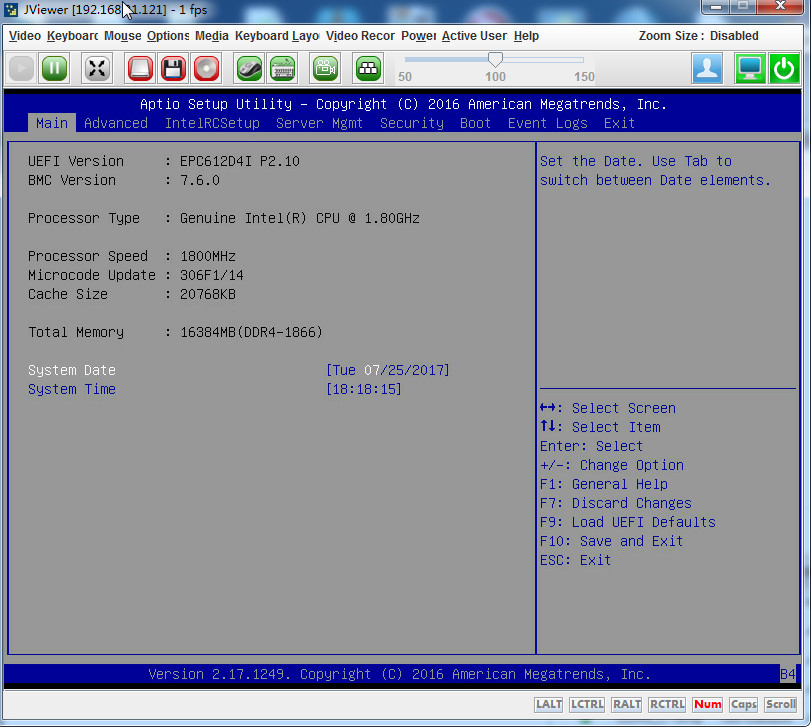Viewport: 811px width, 727px height.
Task: Adjust the zoom size slider handle
Action: click(495, 60)
